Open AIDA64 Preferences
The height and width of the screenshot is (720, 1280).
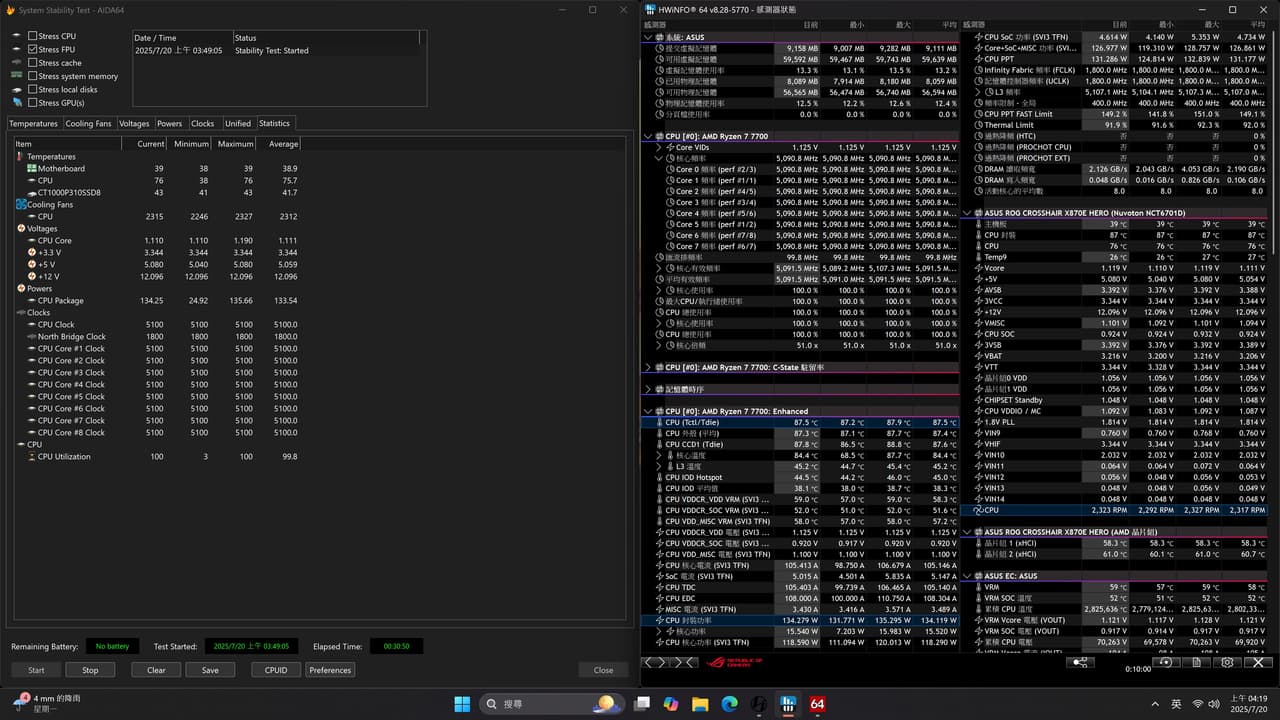(x=330, y=670)
